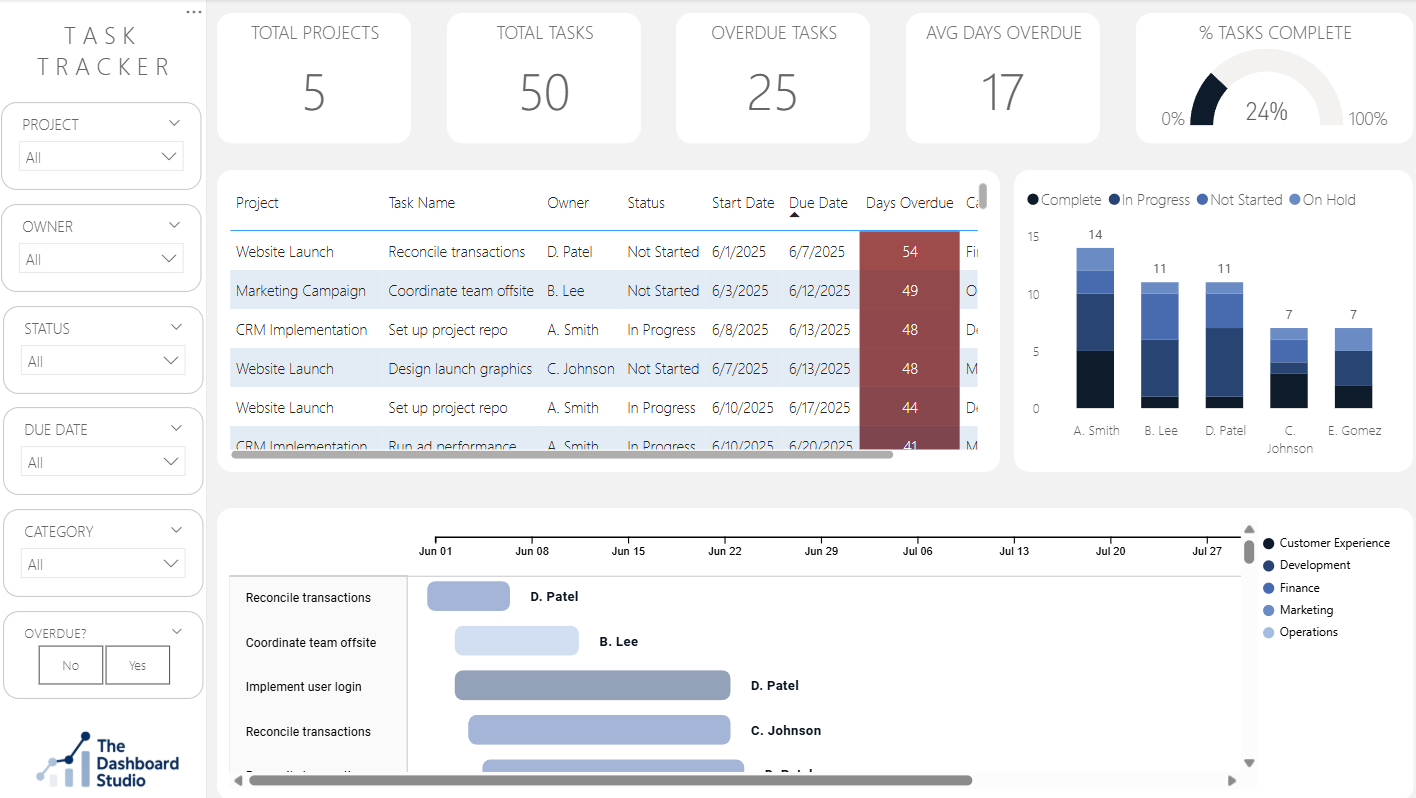The width and height of the screenshot is (1416, 798).
Task: Select the Marketing Campaign table row
Action: 604,291
